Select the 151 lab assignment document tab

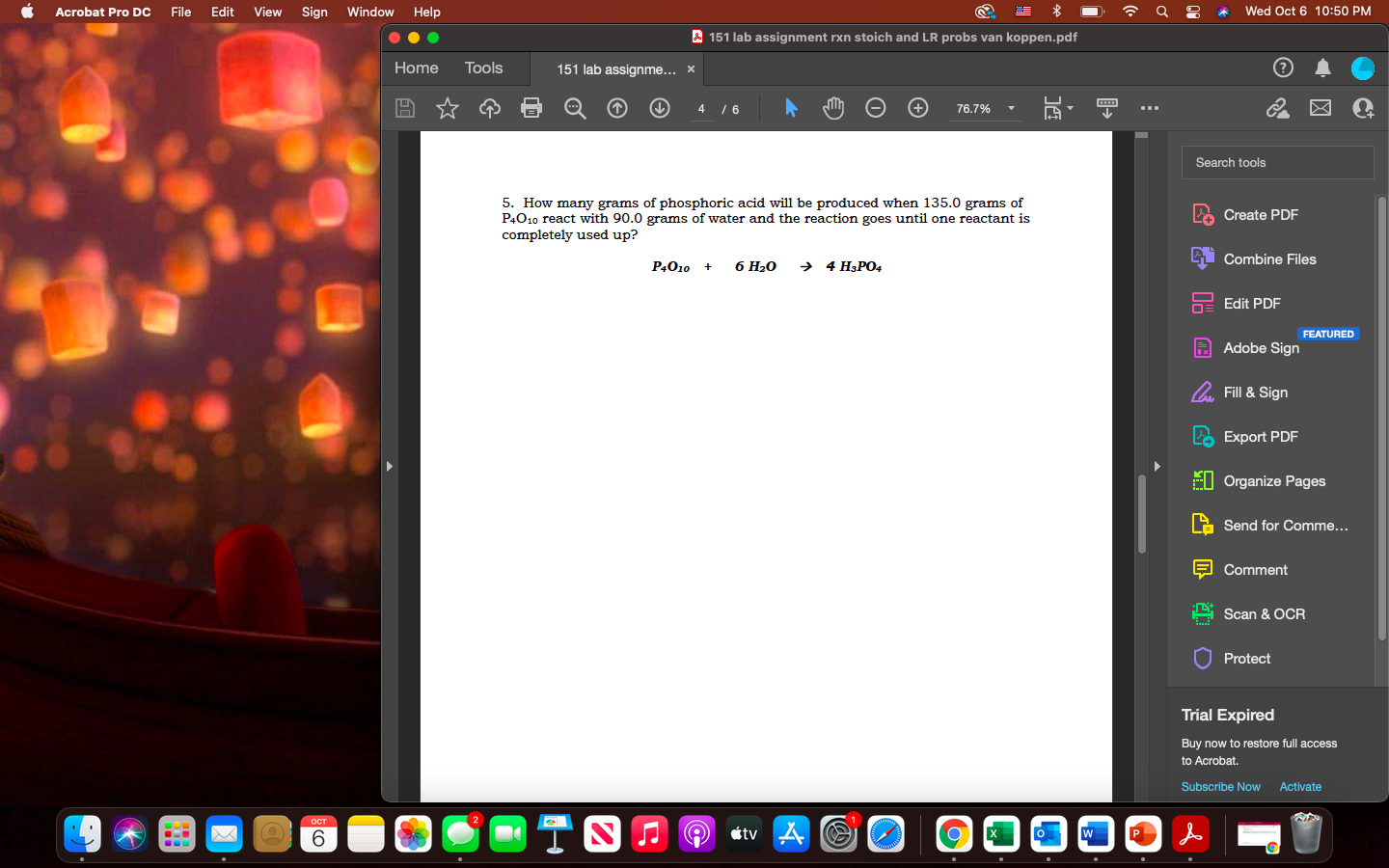coord(615,68)
